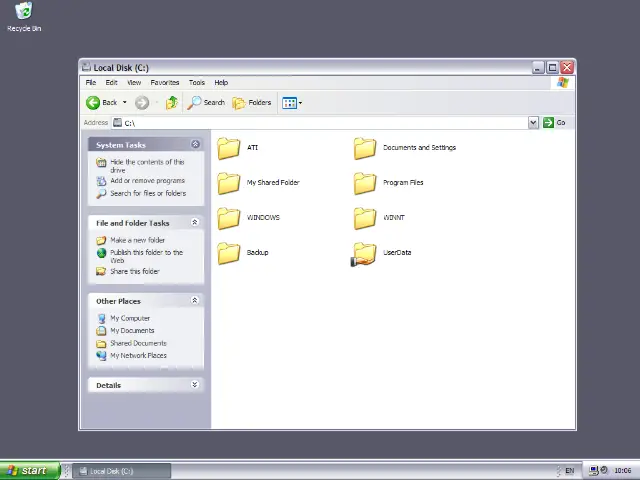Click the Local Disk (C:) title bar text
The height and width of the screenshot is (480, 640).
121,68
